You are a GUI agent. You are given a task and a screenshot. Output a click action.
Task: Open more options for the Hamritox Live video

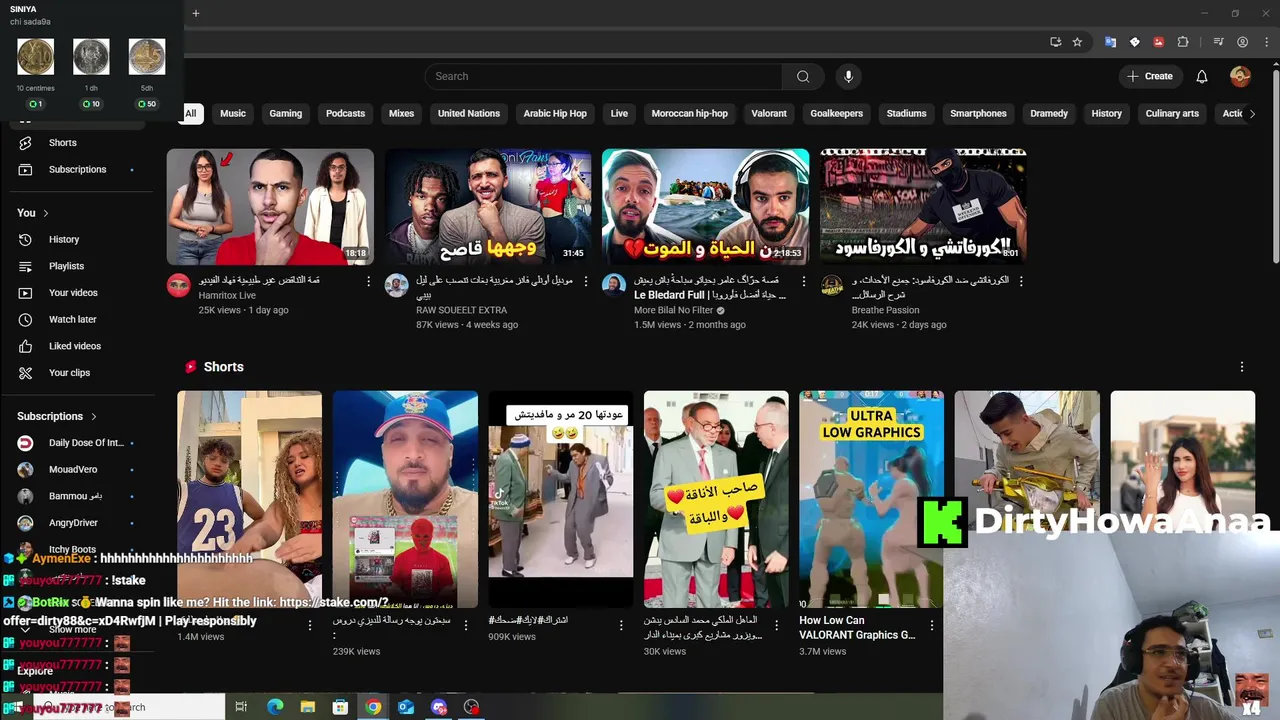[x=368, y=281]
